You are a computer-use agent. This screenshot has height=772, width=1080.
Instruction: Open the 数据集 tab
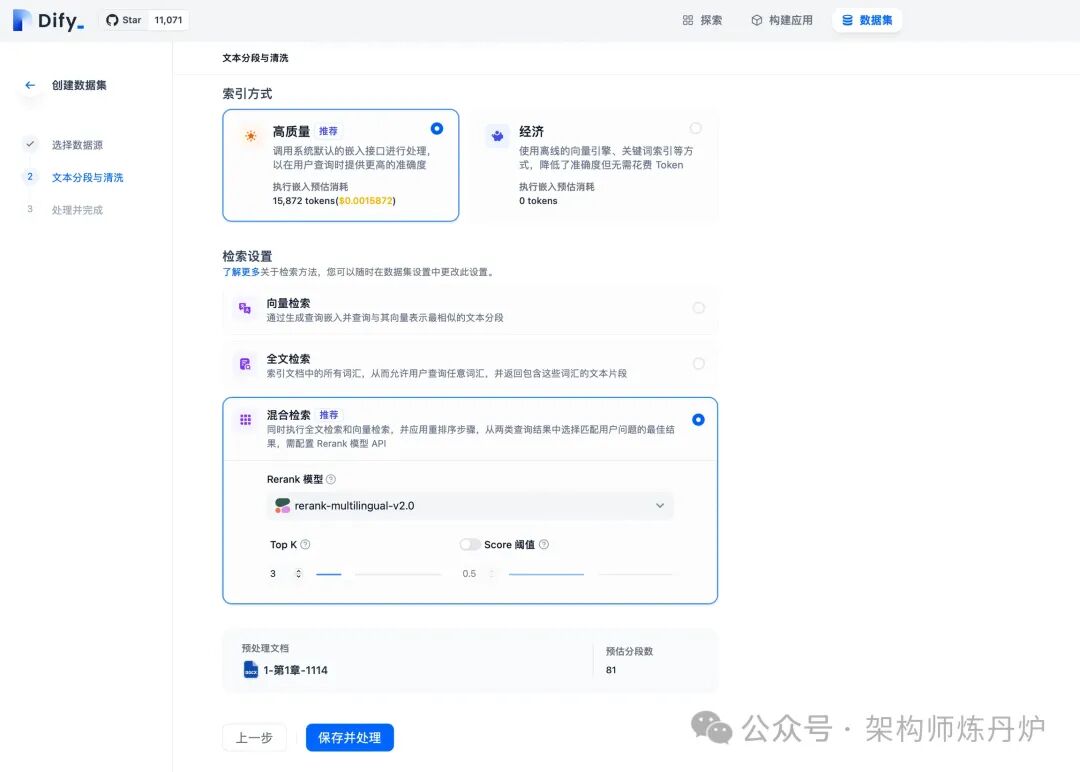867,20
